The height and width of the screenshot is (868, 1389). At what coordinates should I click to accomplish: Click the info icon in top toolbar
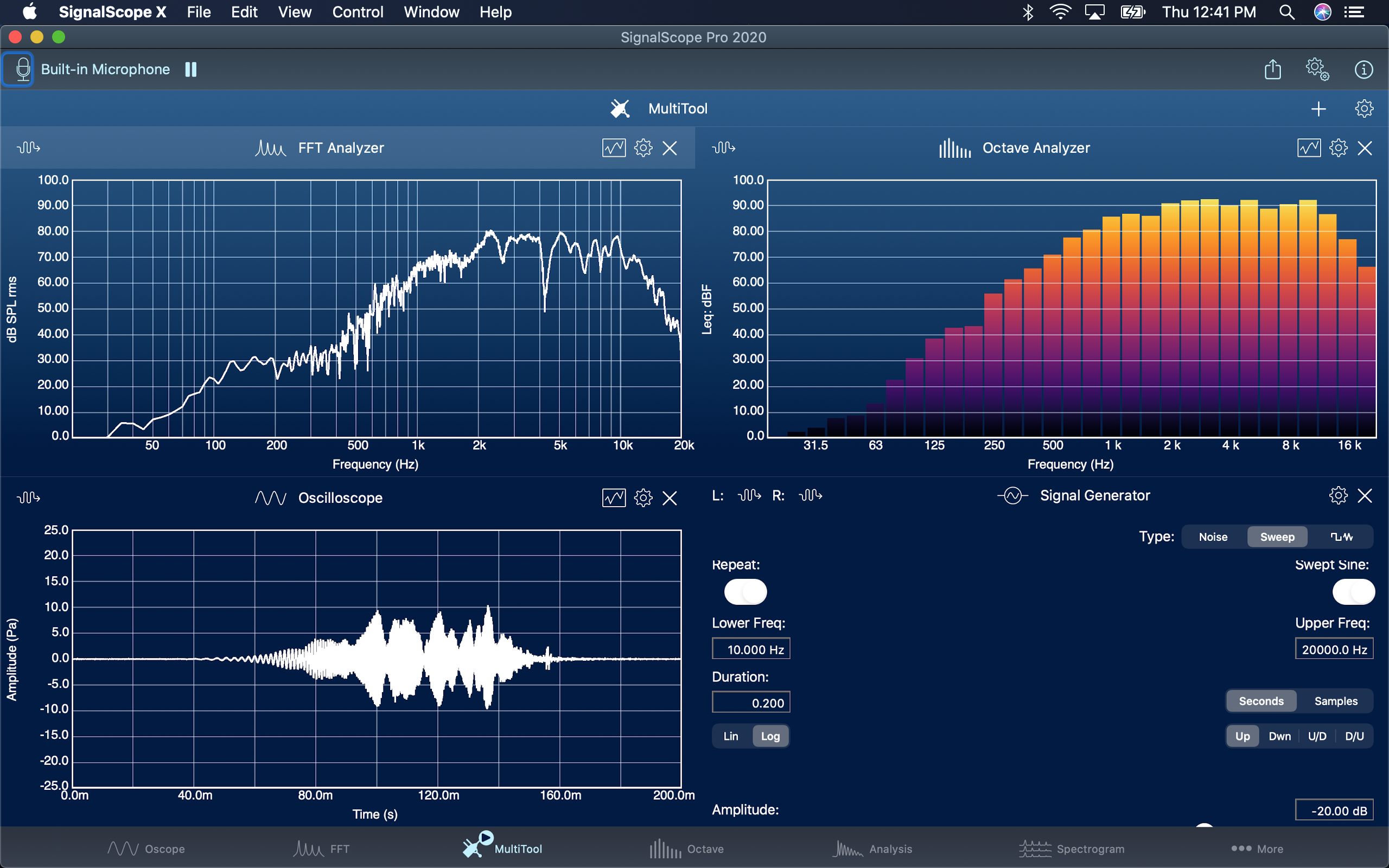pyautogui.click(x=1363, y=69)
